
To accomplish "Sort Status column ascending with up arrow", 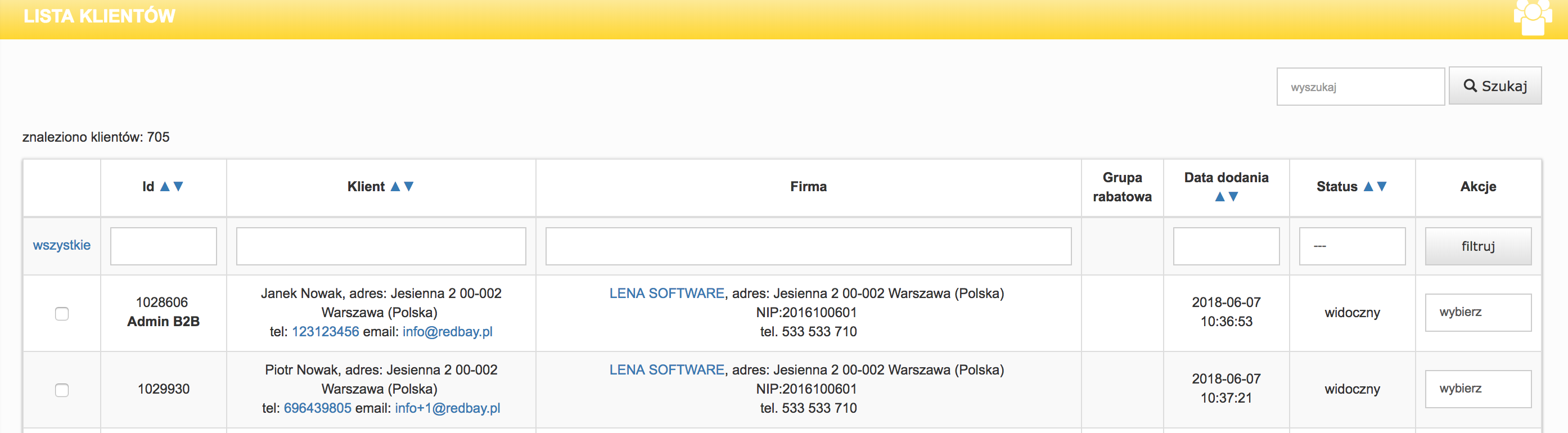I will pos(1368,186).
